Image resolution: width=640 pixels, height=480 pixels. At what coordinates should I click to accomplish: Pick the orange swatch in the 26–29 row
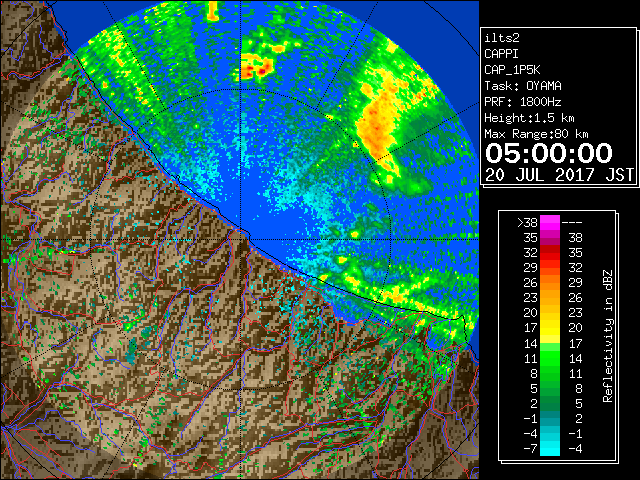tap(550, 283)
